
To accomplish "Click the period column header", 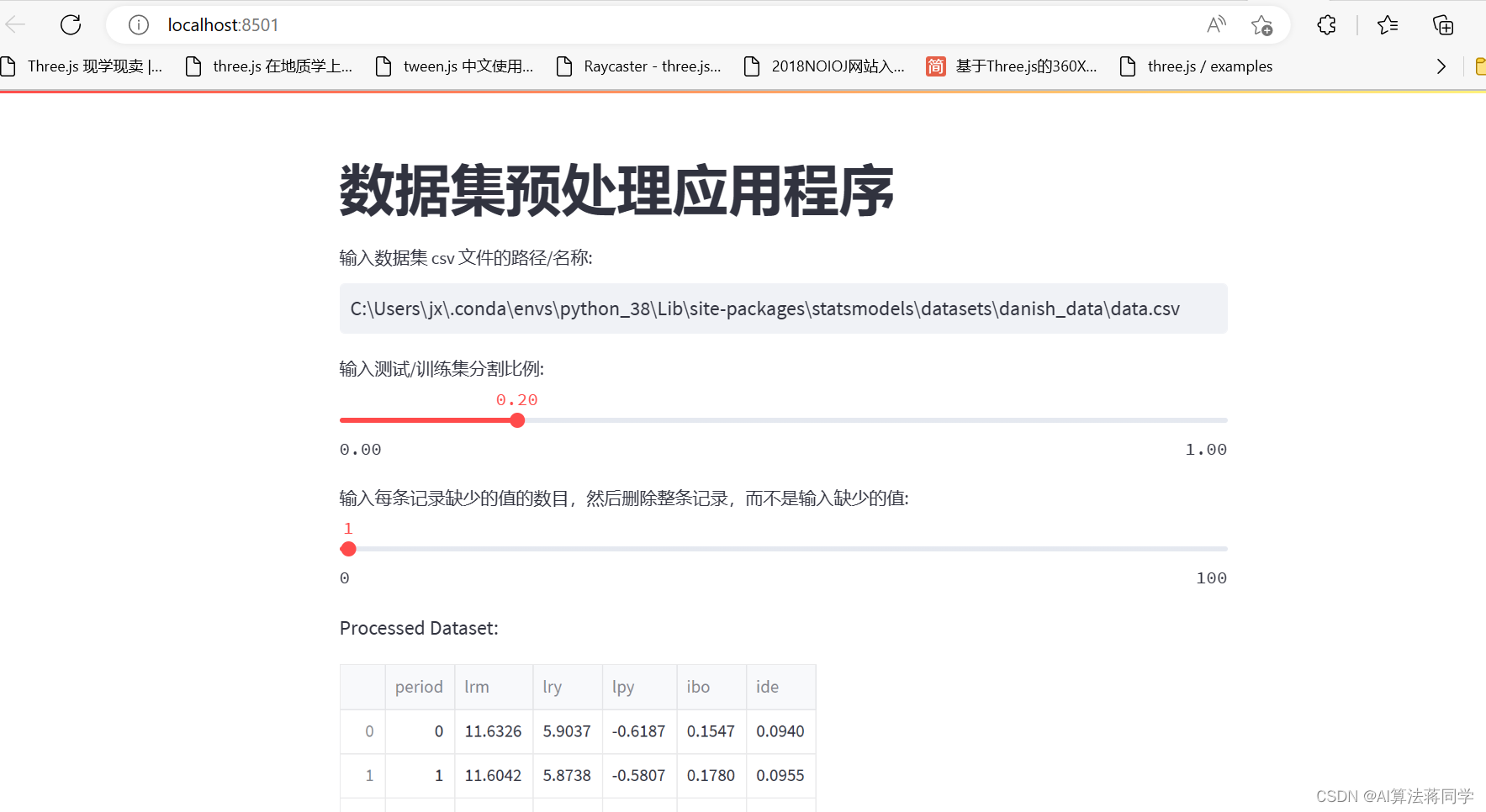I will [420, 687].
